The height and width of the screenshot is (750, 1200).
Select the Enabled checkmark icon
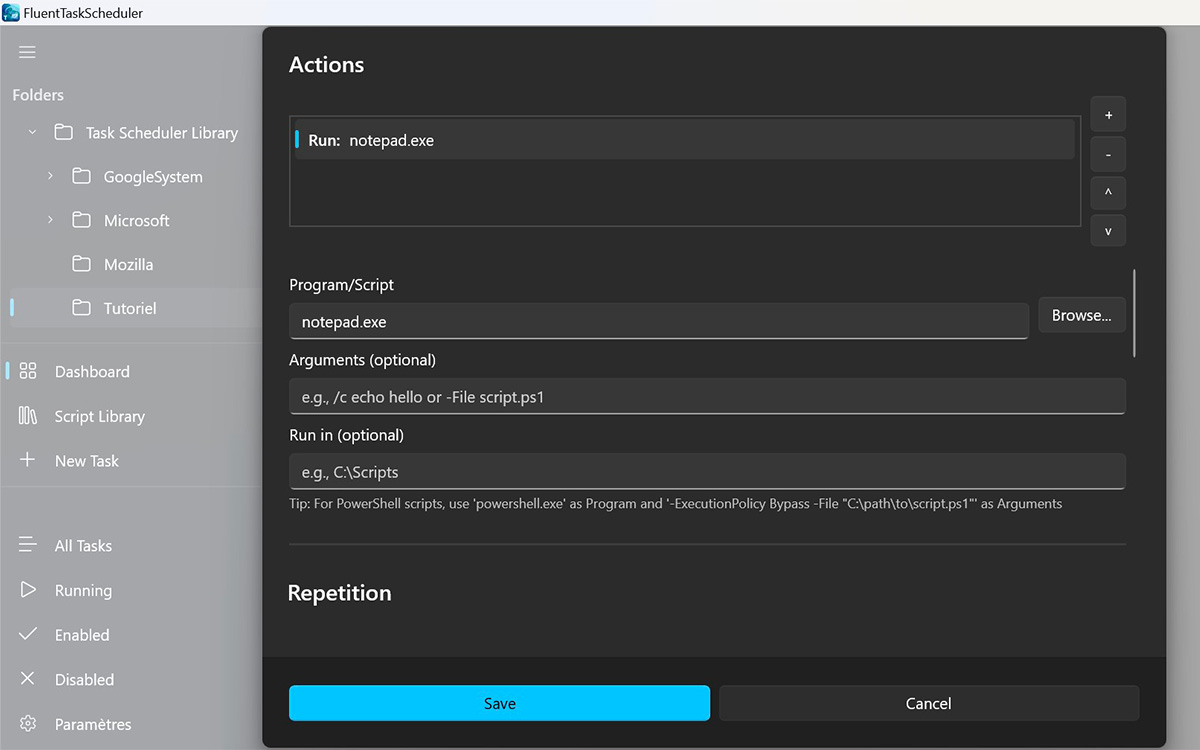pos(27,634)
